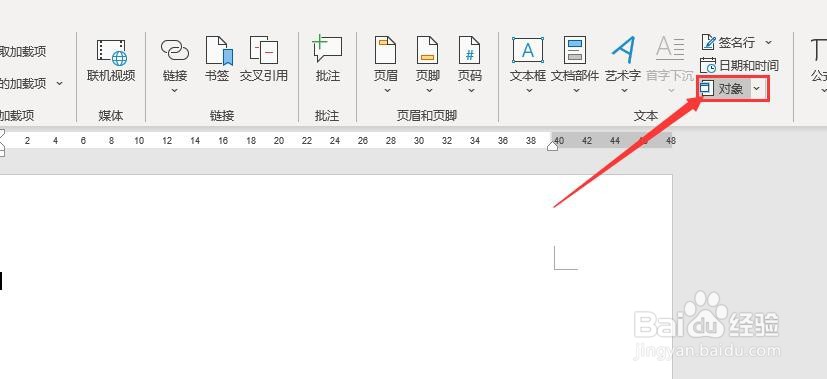
Task: Expand the 签名行 dropdown arrow
Action: coord(768,42)
